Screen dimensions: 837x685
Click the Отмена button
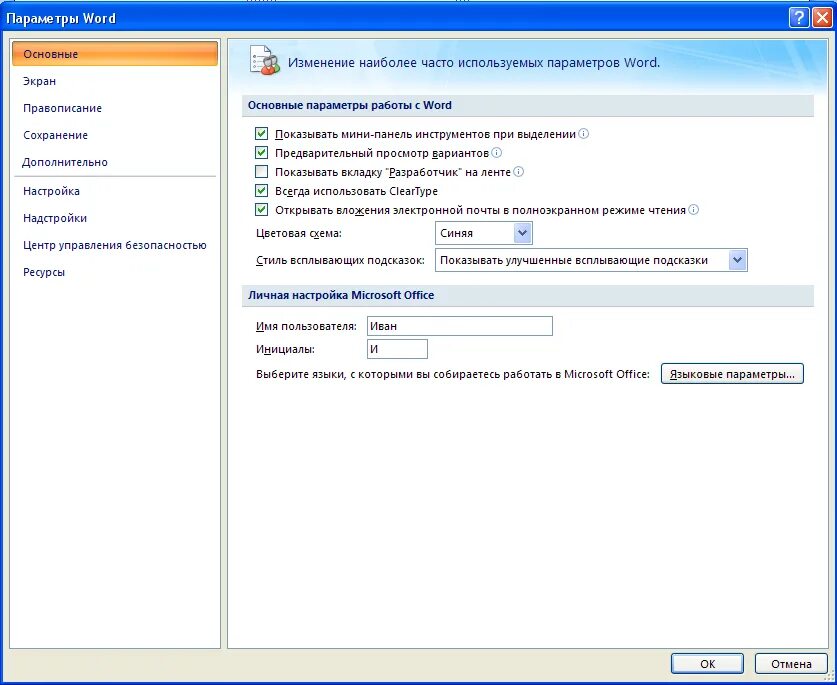[x=791, y=664]
